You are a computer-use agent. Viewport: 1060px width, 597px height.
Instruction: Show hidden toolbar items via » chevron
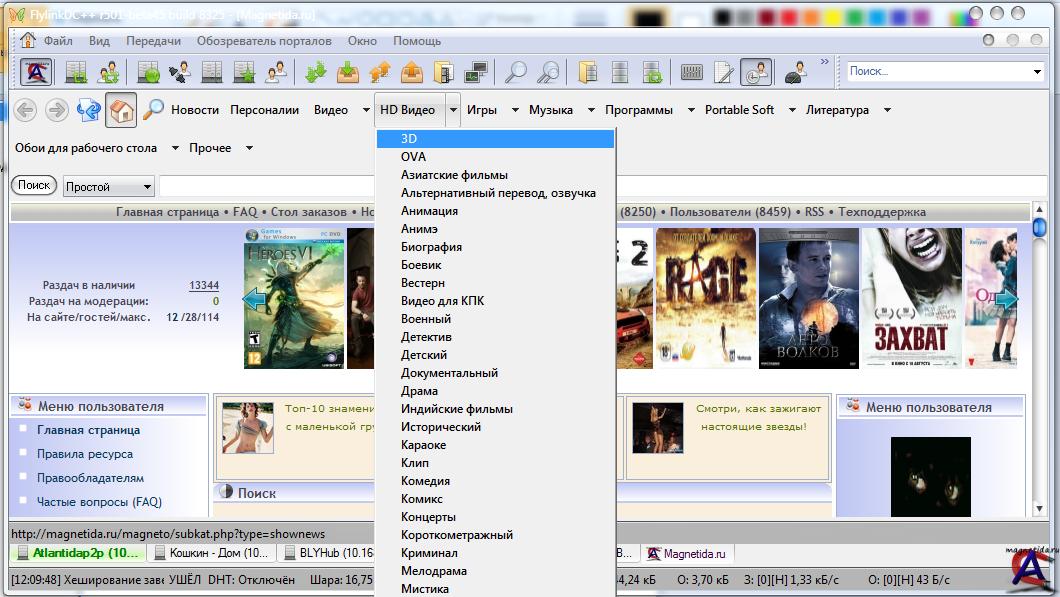(825, 62)
